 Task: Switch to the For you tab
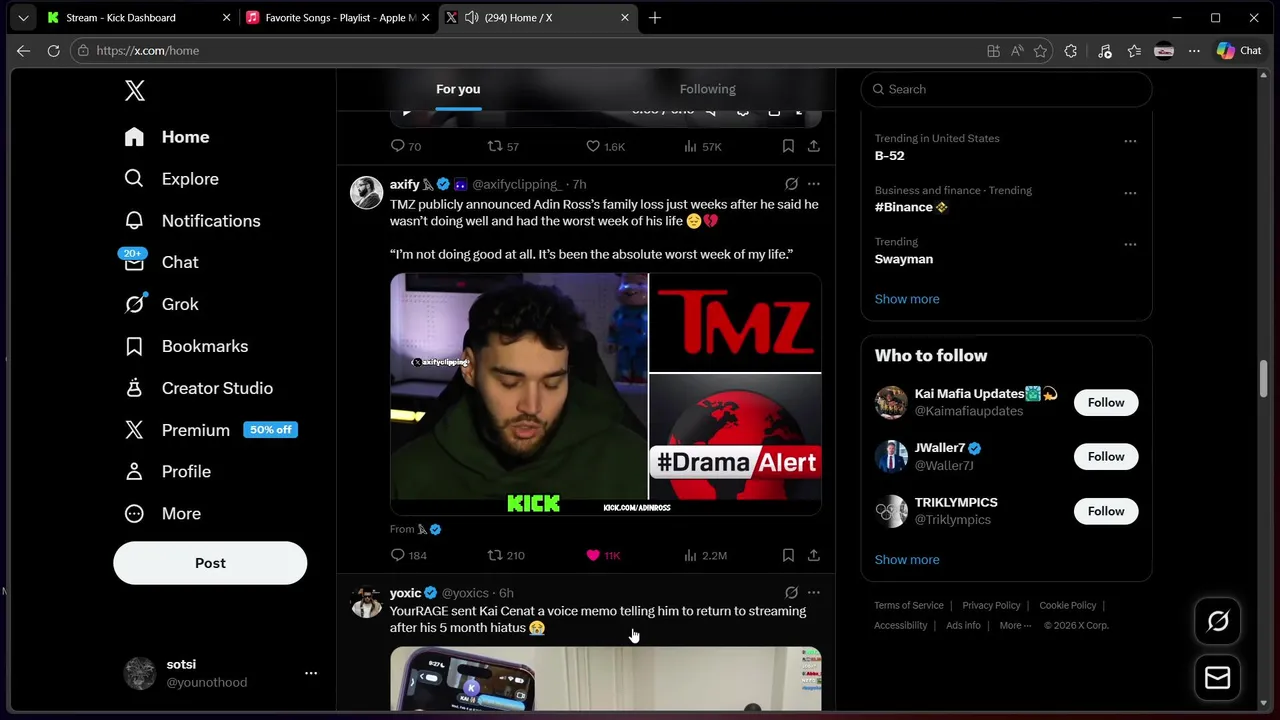[458, 89]
